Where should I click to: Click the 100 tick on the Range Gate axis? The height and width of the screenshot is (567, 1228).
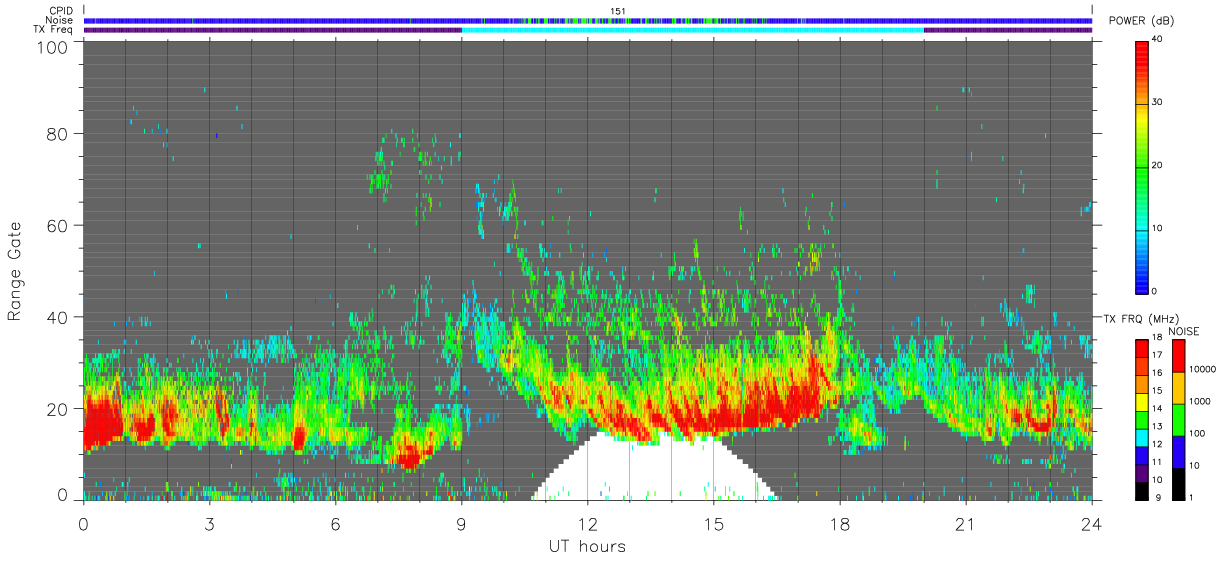point(51,47)
